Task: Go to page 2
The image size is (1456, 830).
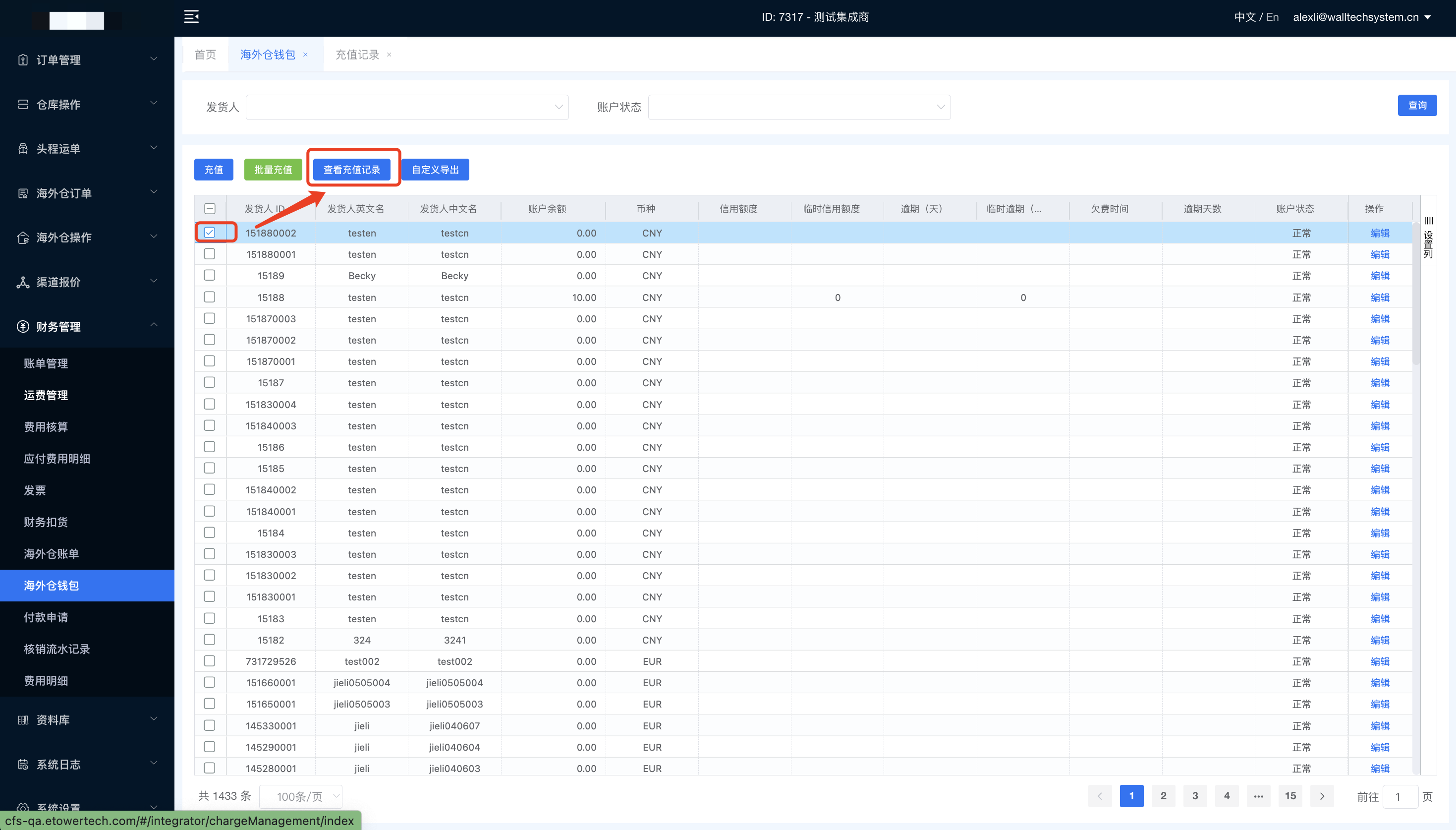Action: tap(1163, 796)
